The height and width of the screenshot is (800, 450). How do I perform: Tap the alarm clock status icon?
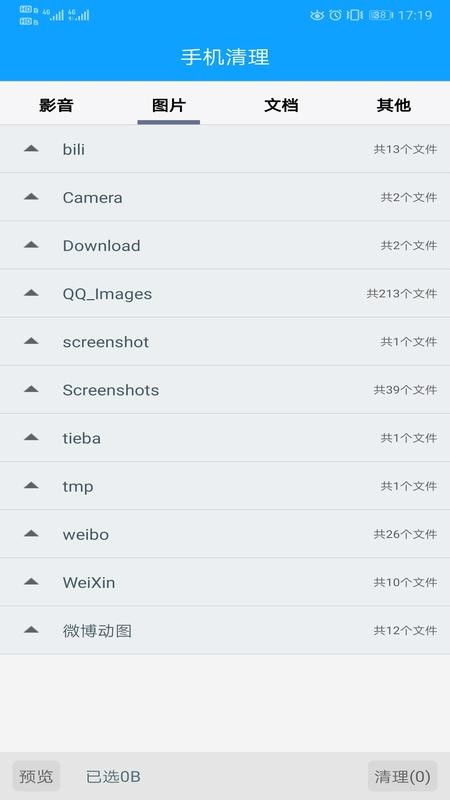[335, 15]
